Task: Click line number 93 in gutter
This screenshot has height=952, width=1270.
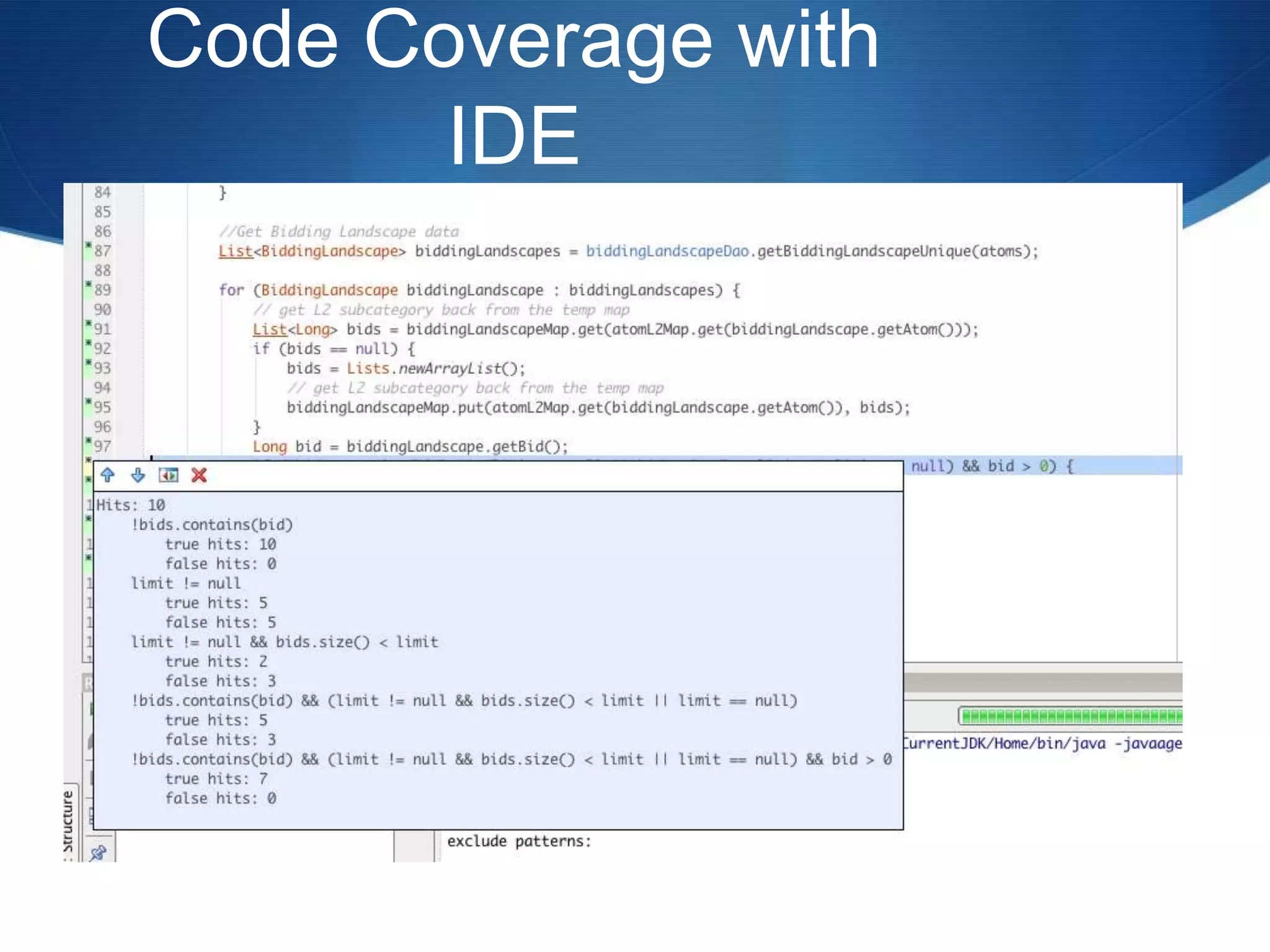Action: click(x=102, y=368)
